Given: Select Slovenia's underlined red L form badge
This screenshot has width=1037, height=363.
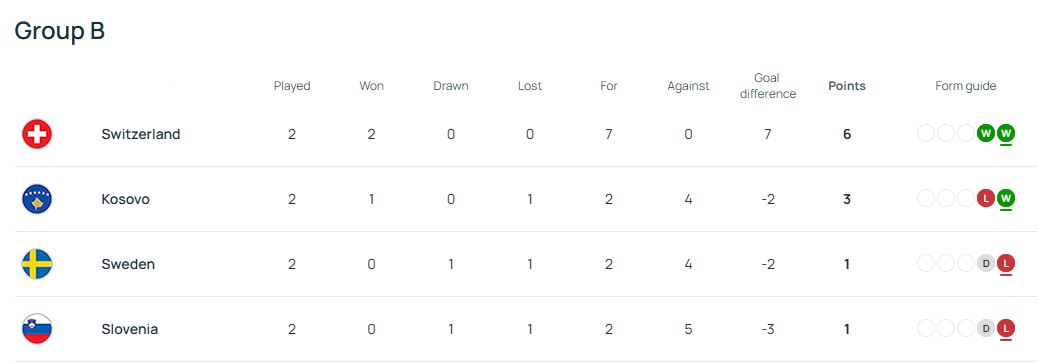Looking at the screenshot, I should pos(1006,329).
